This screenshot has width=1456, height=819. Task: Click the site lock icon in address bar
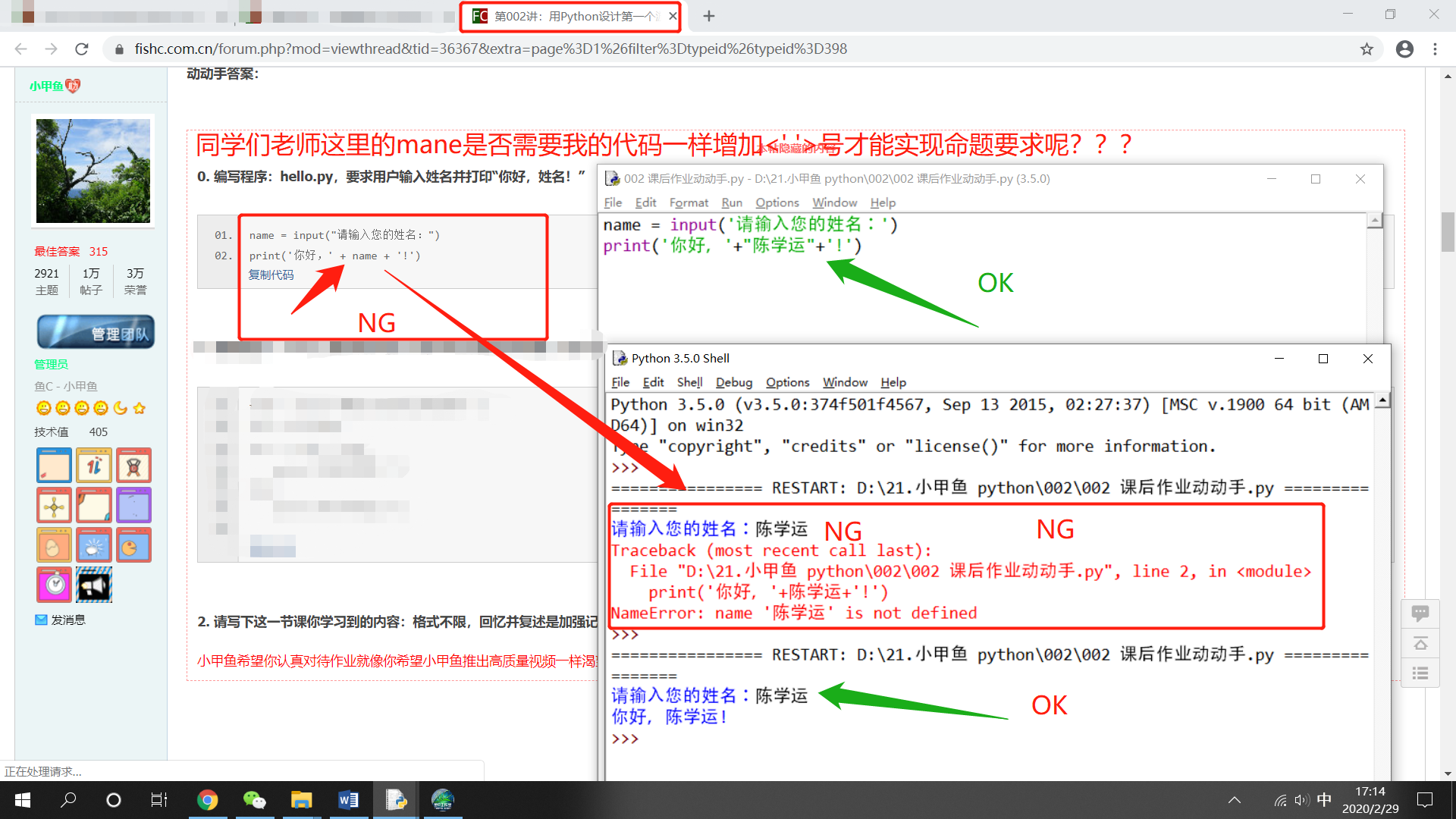click(x=119, y=49)
